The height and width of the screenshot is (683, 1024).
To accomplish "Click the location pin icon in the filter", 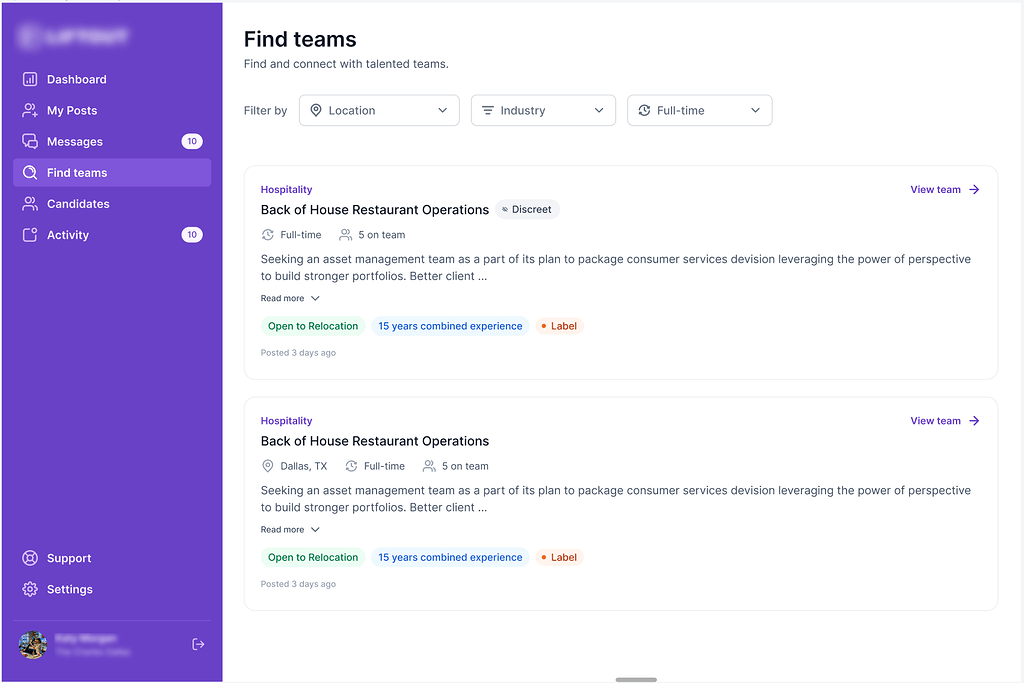I will (x=313, y=110).
